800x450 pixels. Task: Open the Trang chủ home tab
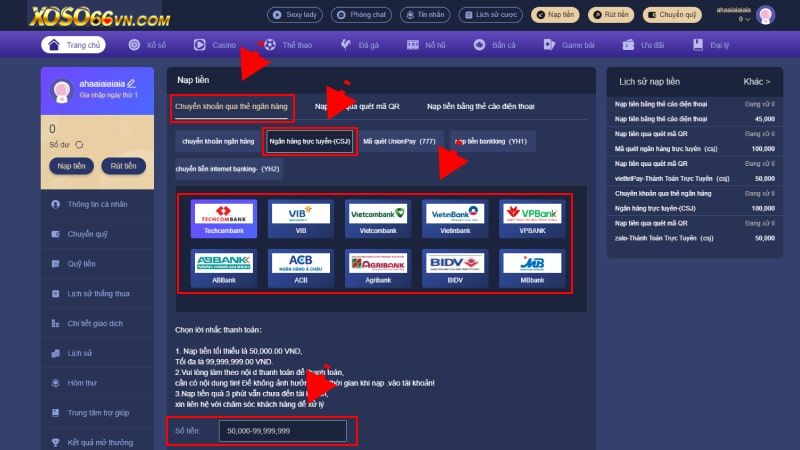73,45
